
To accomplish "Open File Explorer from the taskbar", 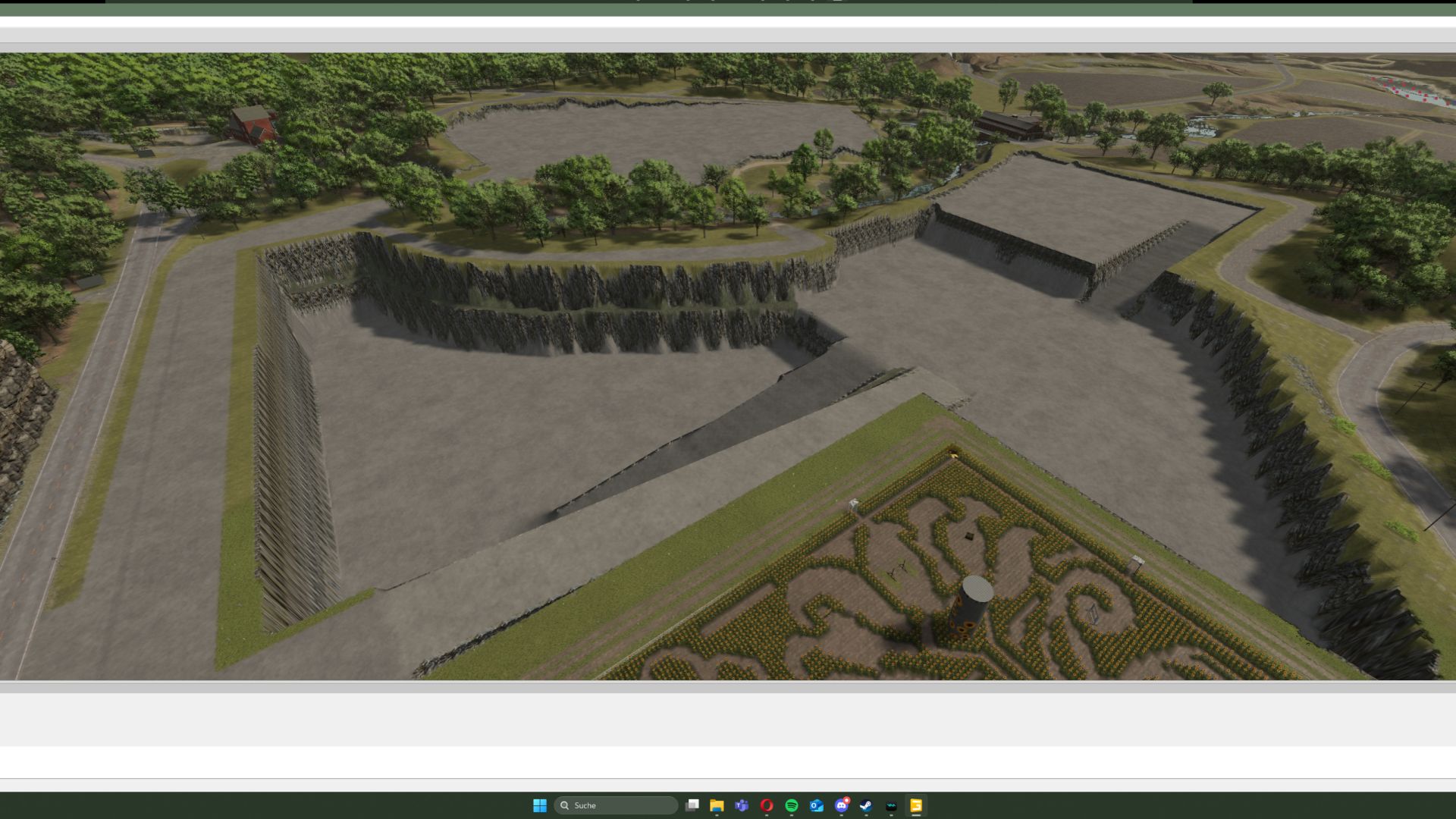I will (717, 805).
